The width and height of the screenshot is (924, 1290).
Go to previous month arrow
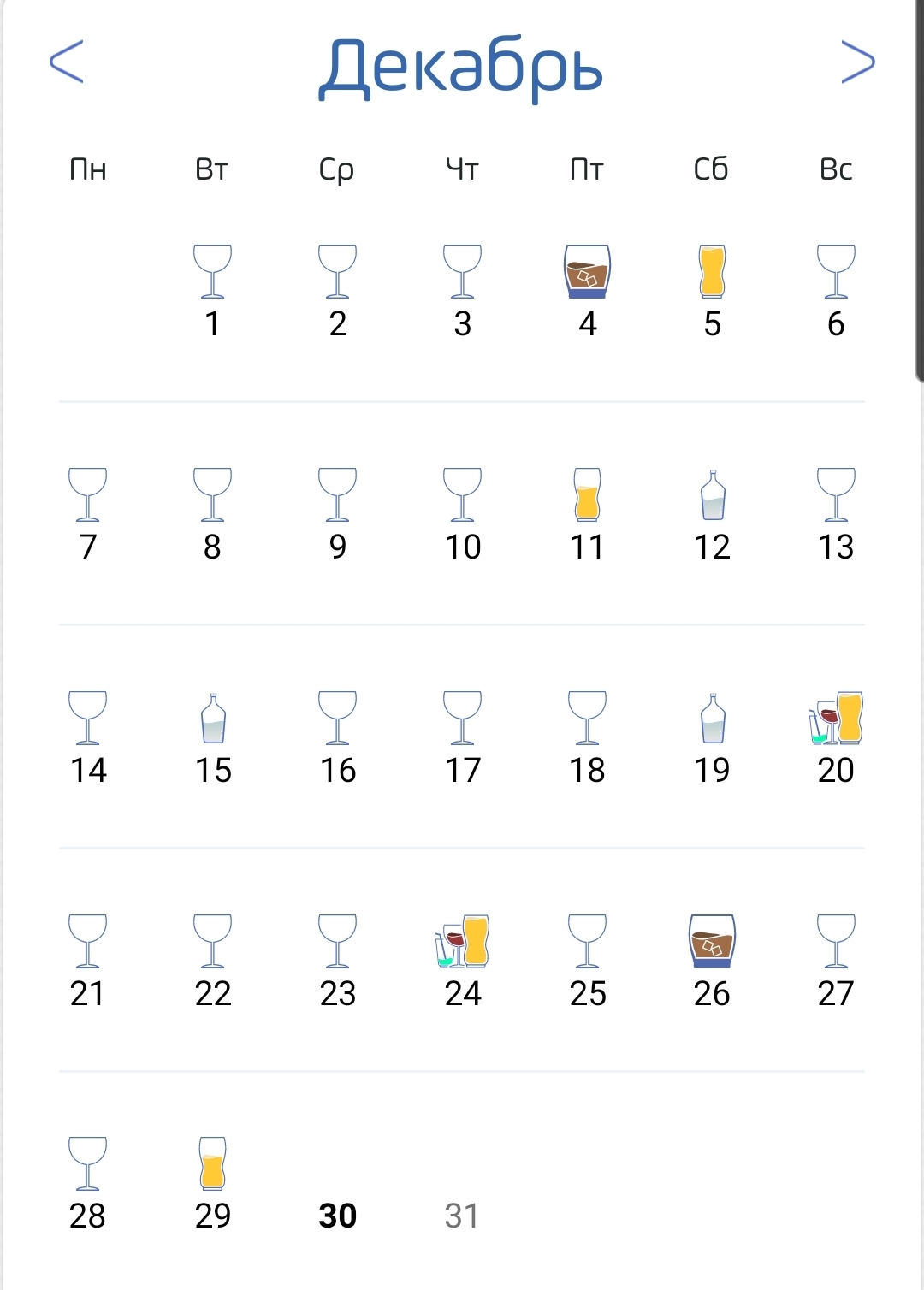click(67, 62)
